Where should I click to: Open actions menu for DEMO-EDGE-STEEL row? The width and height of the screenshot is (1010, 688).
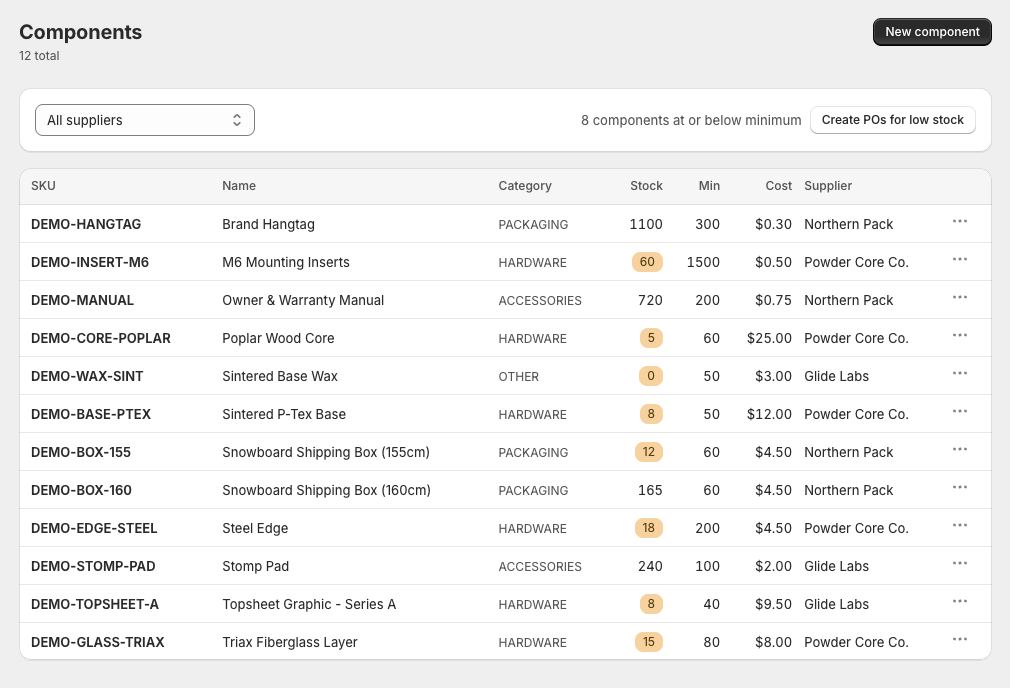pyautogui.click(x=960, y=526)
